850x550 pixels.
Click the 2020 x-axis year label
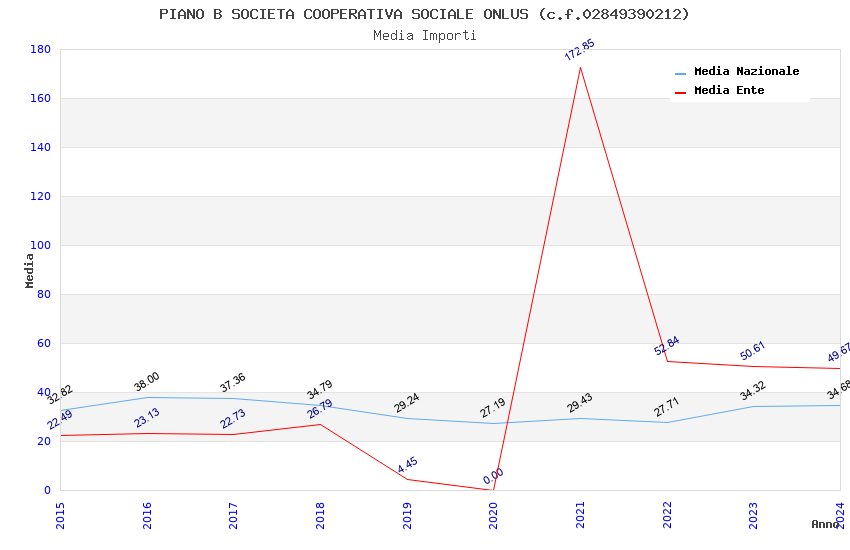coord(493,515)
